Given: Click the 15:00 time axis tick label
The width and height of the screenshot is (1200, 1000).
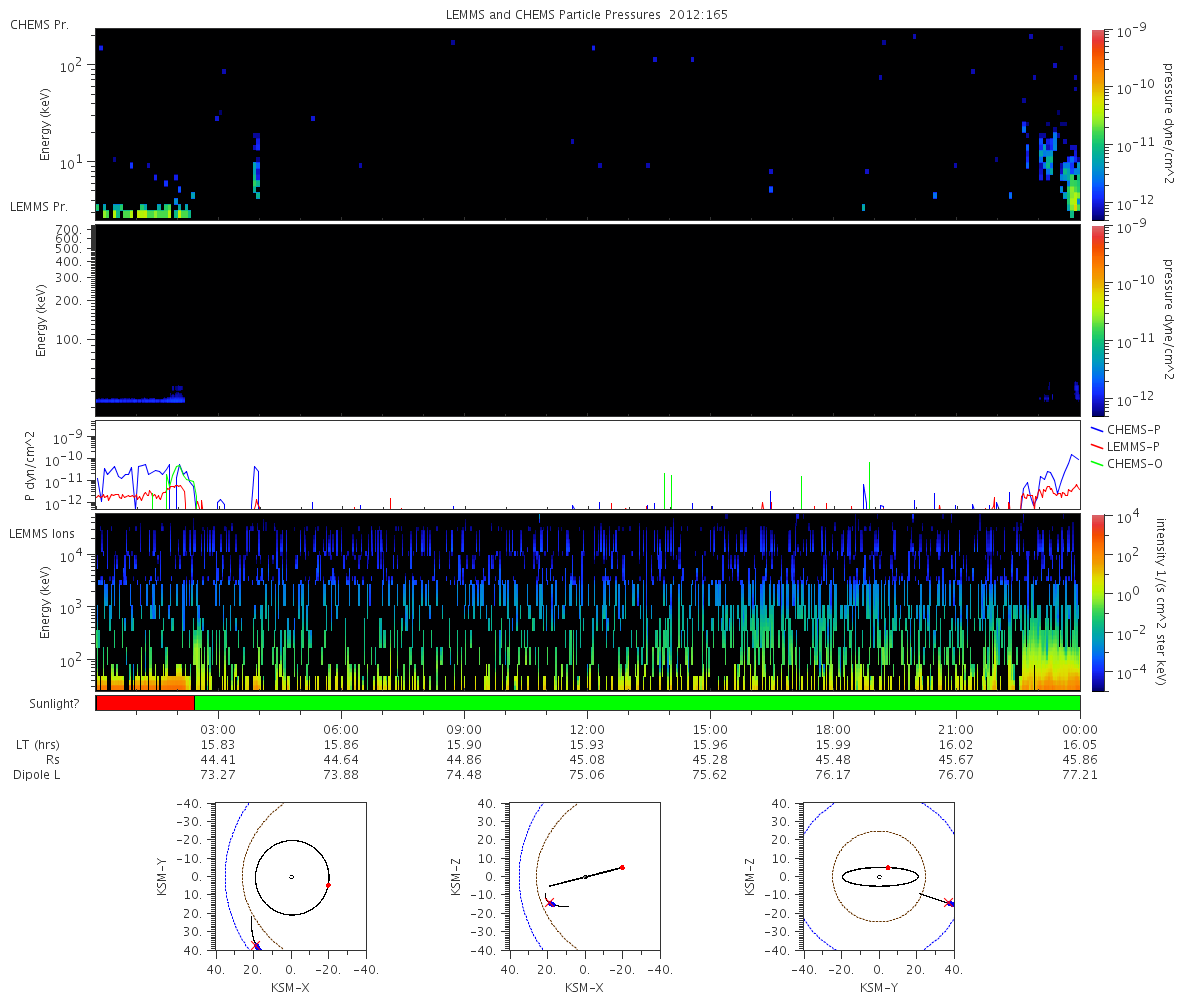Looking at the screenshot, I should click(710, 729).
